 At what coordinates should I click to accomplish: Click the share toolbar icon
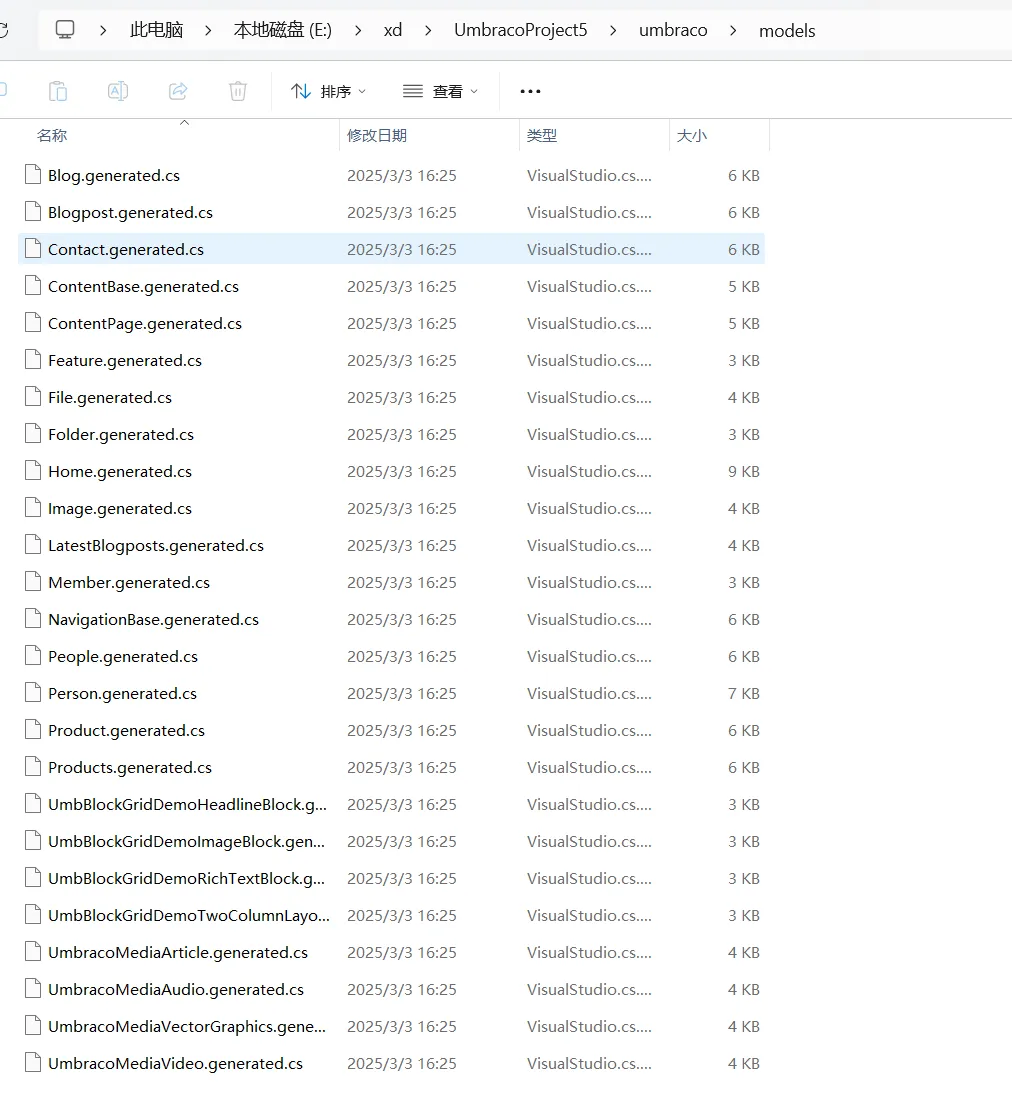tap(178, 92)
